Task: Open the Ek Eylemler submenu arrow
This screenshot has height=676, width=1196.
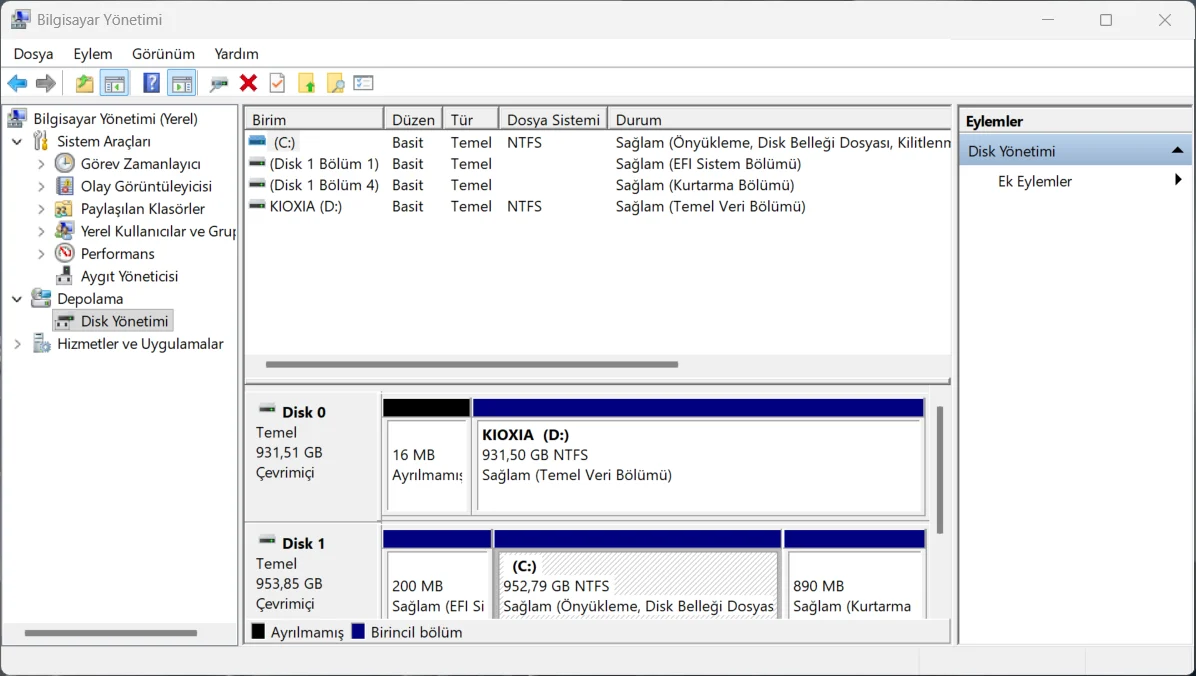Action: point(1178,180)
